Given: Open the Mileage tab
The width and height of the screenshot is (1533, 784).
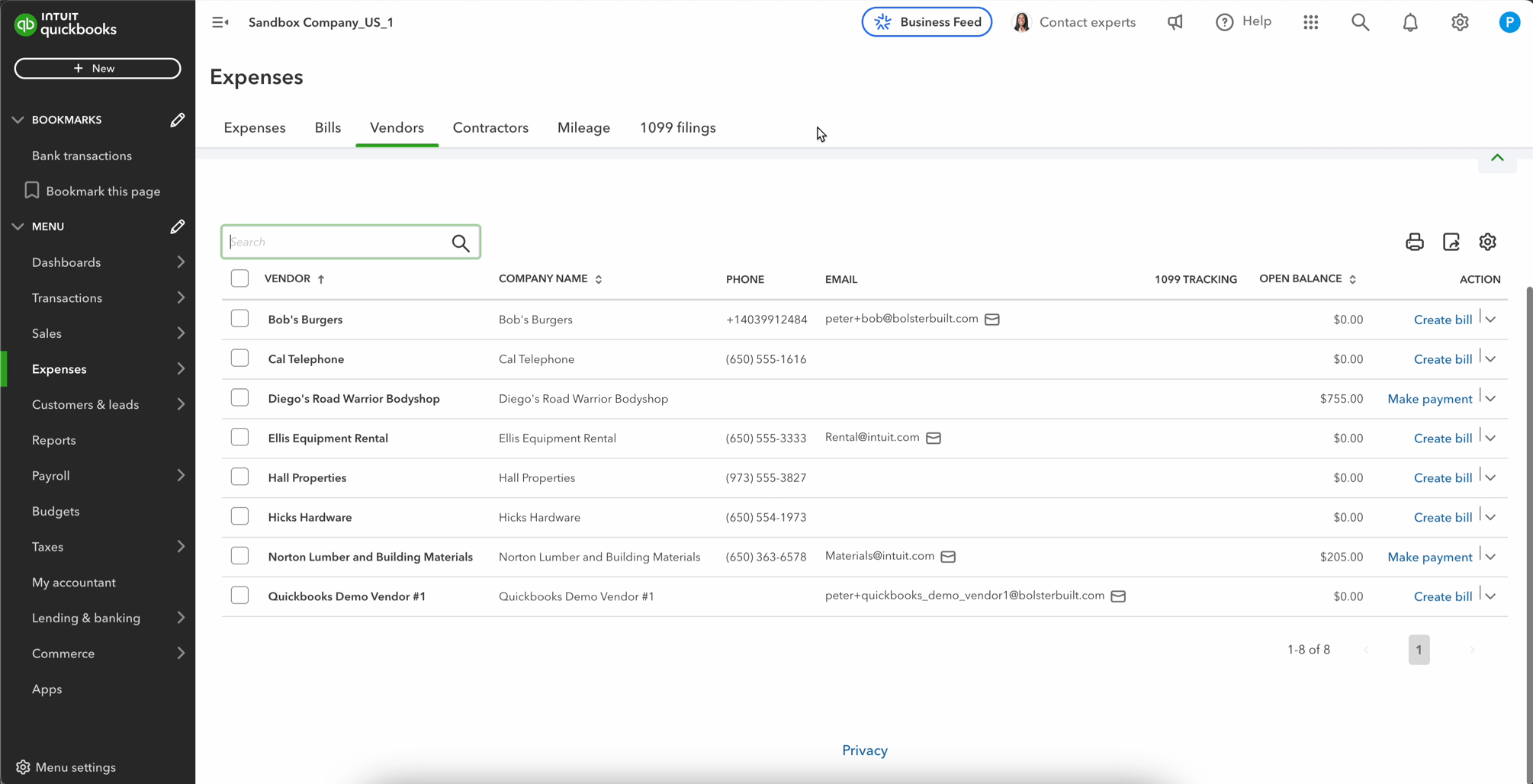Looking at the screenshot, I should pos(583,128).
